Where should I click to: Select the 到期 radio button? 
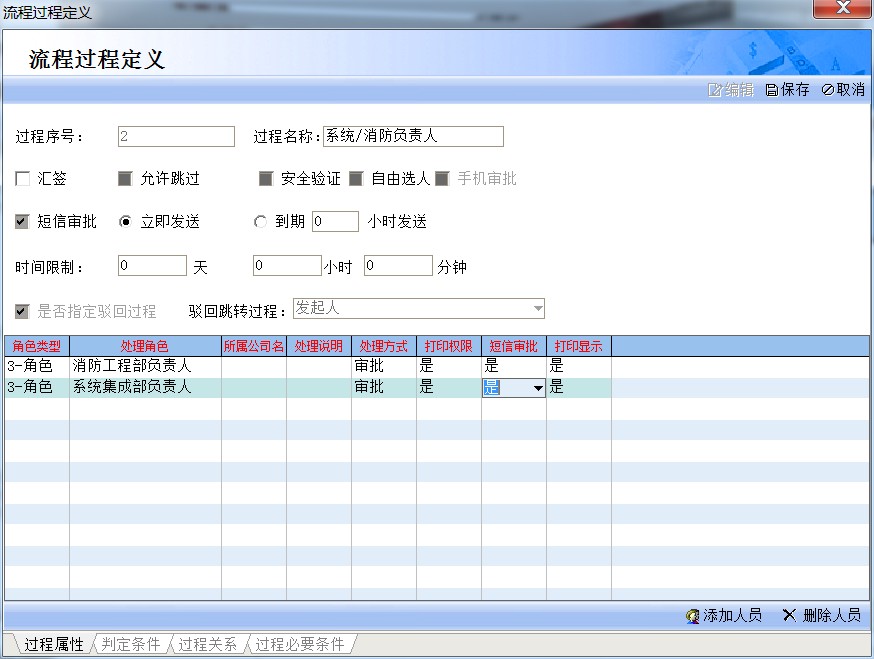[261, 222]
